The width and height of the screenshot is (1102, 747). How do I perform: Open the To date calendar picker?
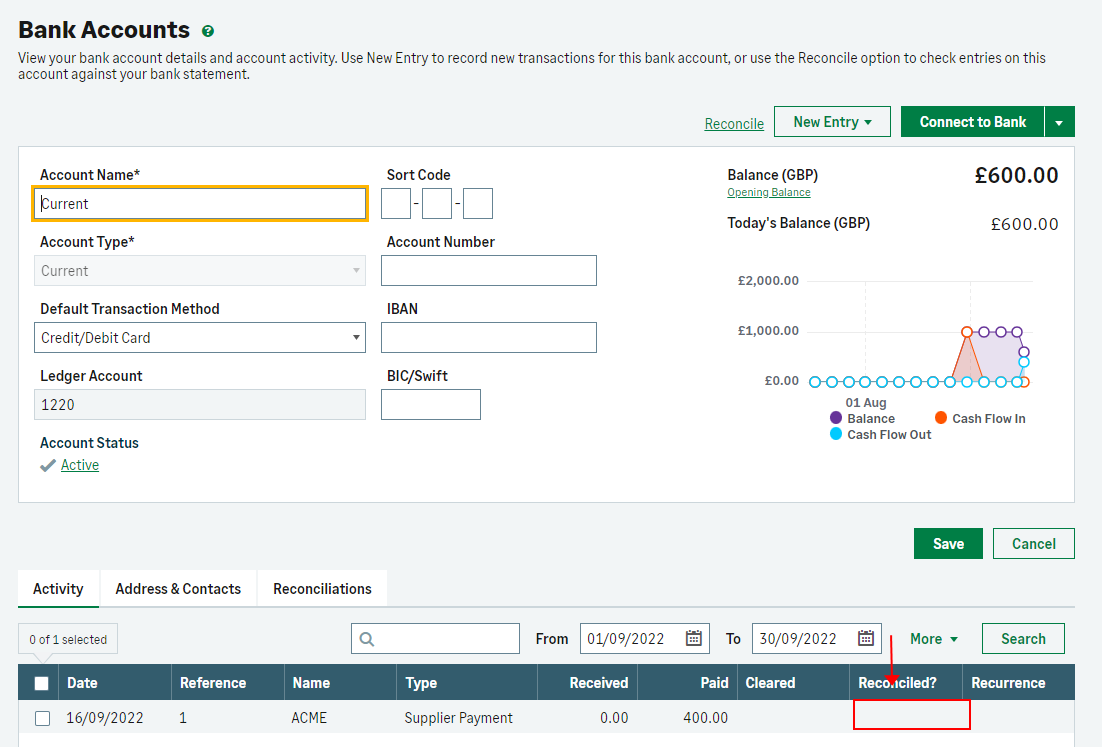(x=866, y=639)
